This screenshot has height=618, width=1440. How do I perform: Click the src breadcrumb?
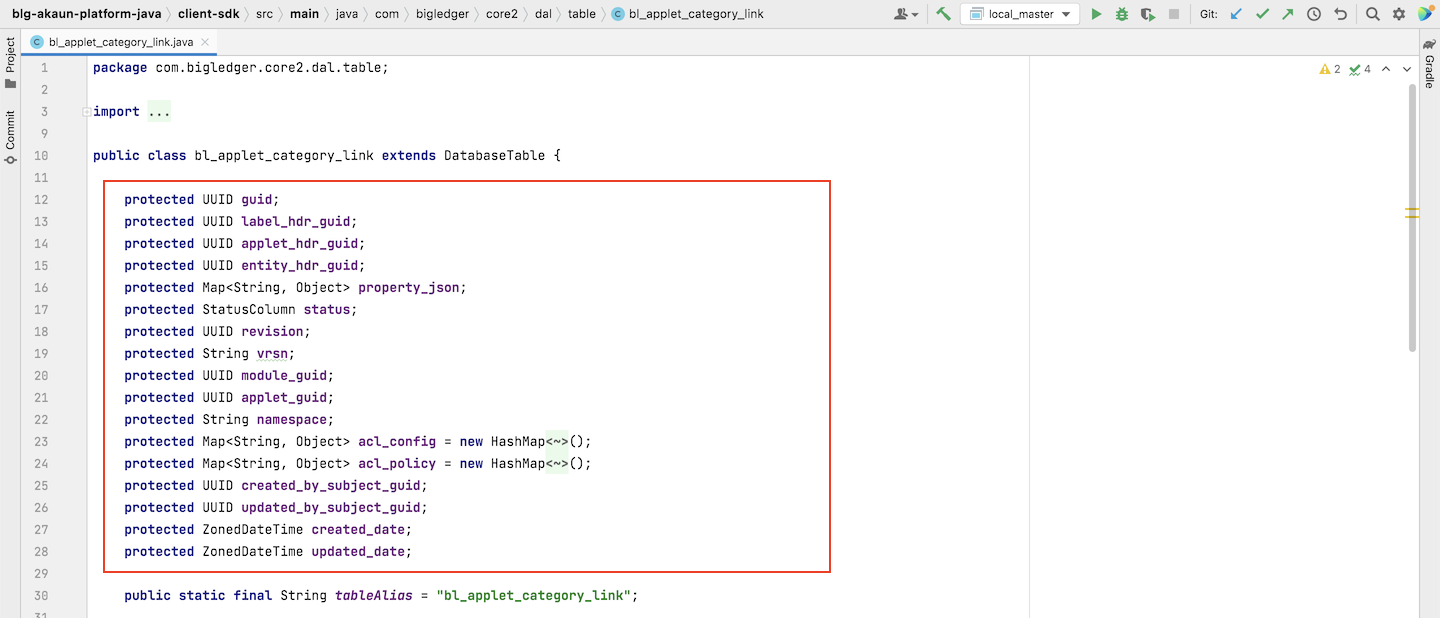pyautogui.click(x=264, y=14)
